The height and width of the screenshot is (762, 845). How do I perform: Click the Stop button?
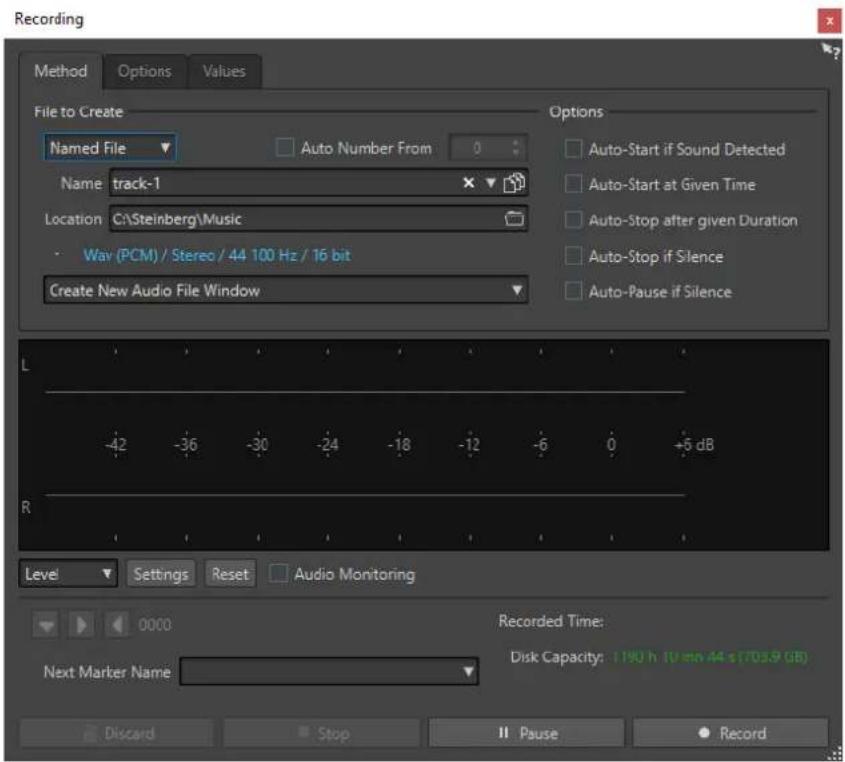pyautogui.click(x=322, y=733)
